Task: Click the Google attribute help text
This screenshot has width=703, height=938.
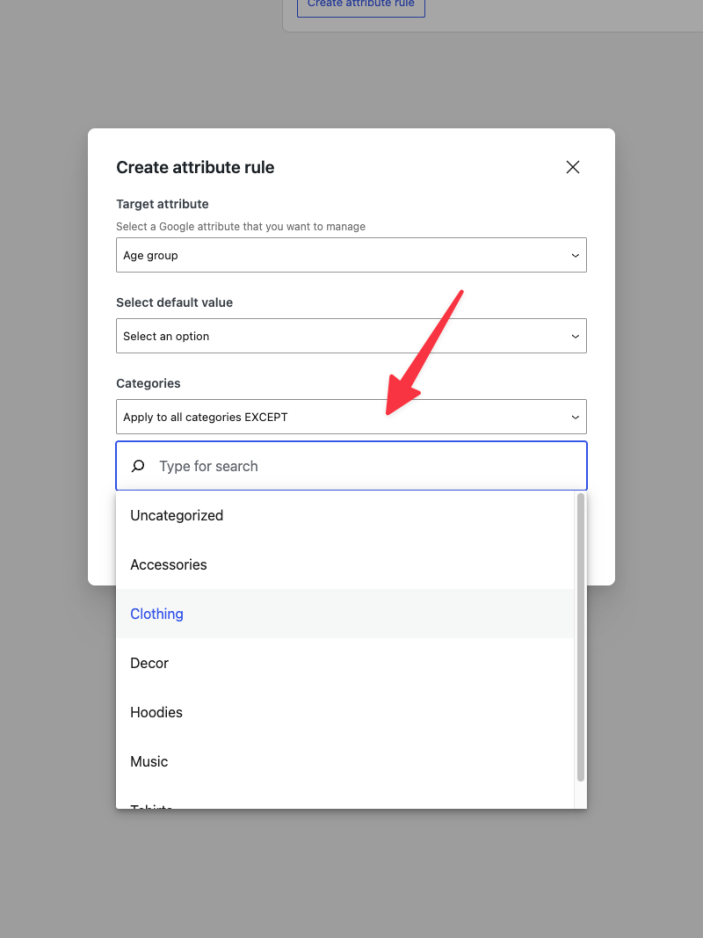Action: (241, 227)
